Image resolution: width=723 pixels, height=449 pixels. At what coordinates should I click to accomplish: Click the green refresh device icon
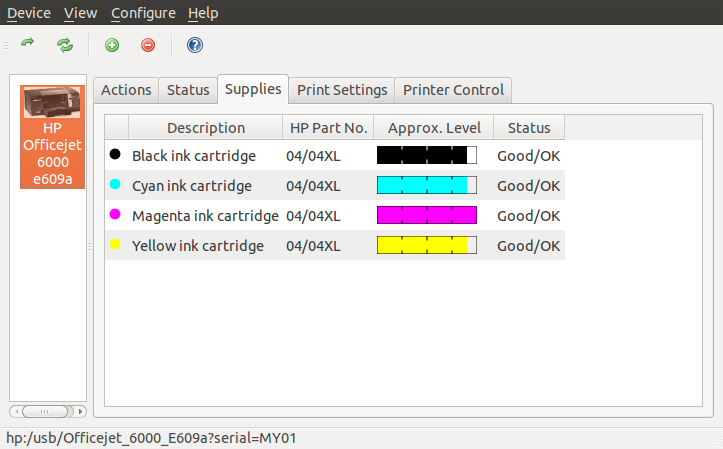[x=65, y=45]
